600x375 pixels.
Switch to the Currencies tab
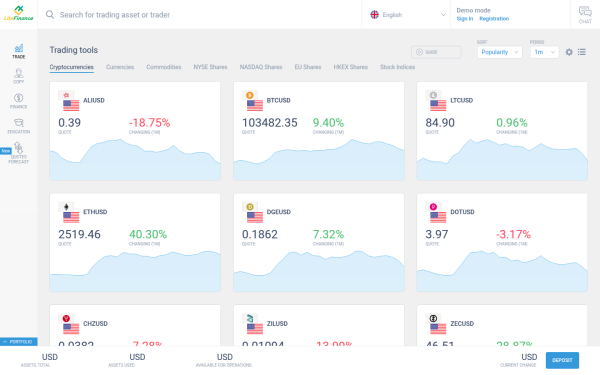tap(120, 67)
